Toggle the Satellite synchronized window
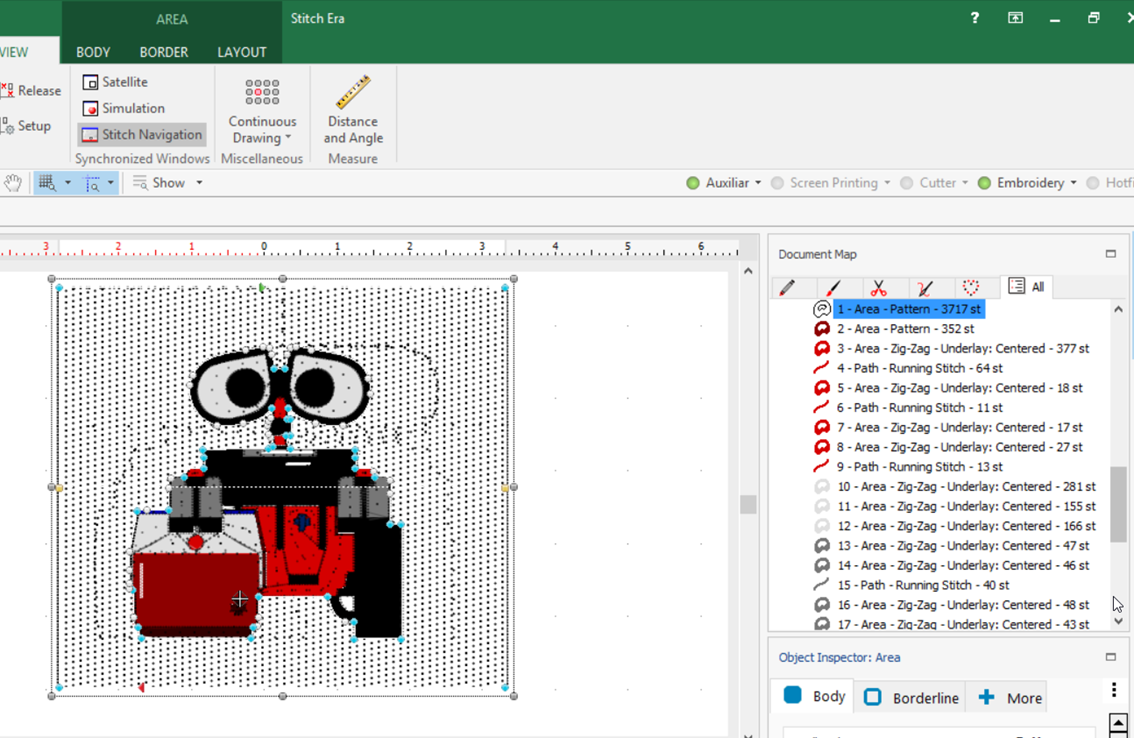 tap(115, 82)
